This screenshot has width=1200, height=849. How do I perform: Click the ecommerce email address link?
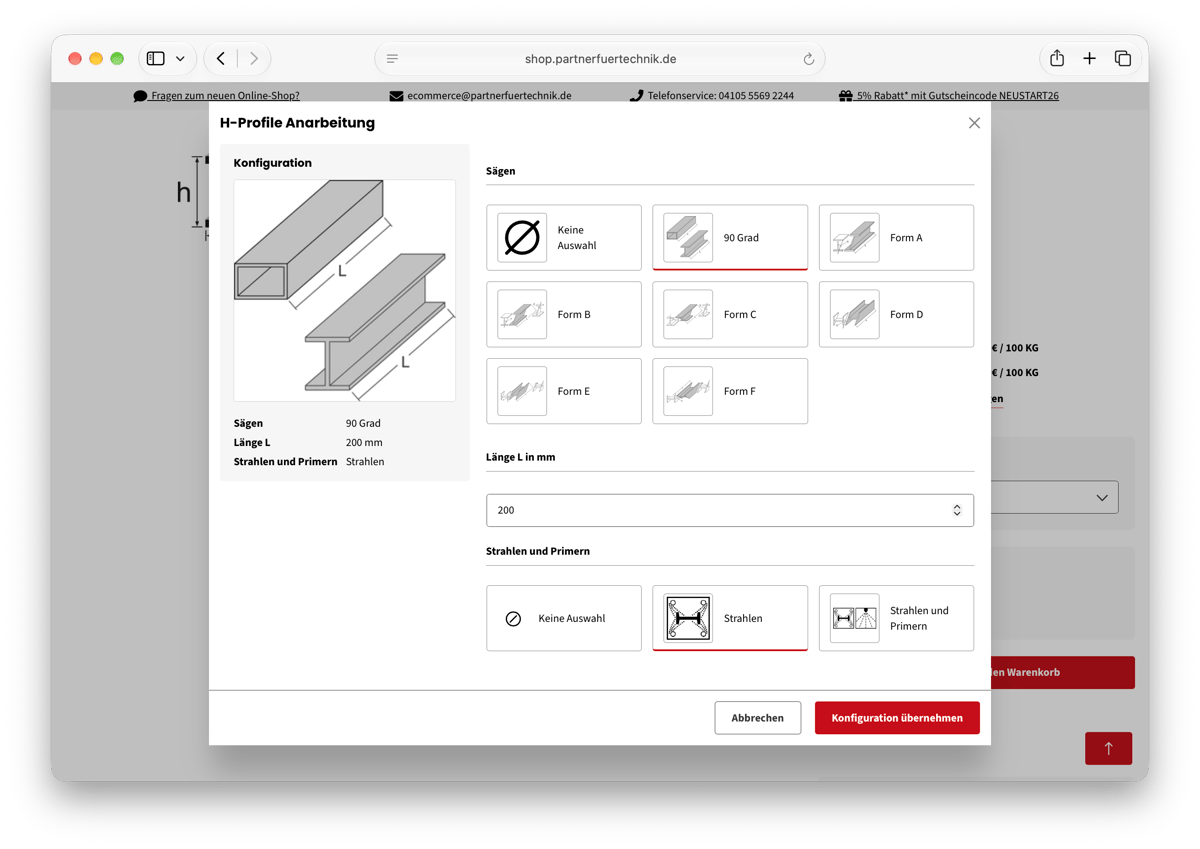click(489, 96)
